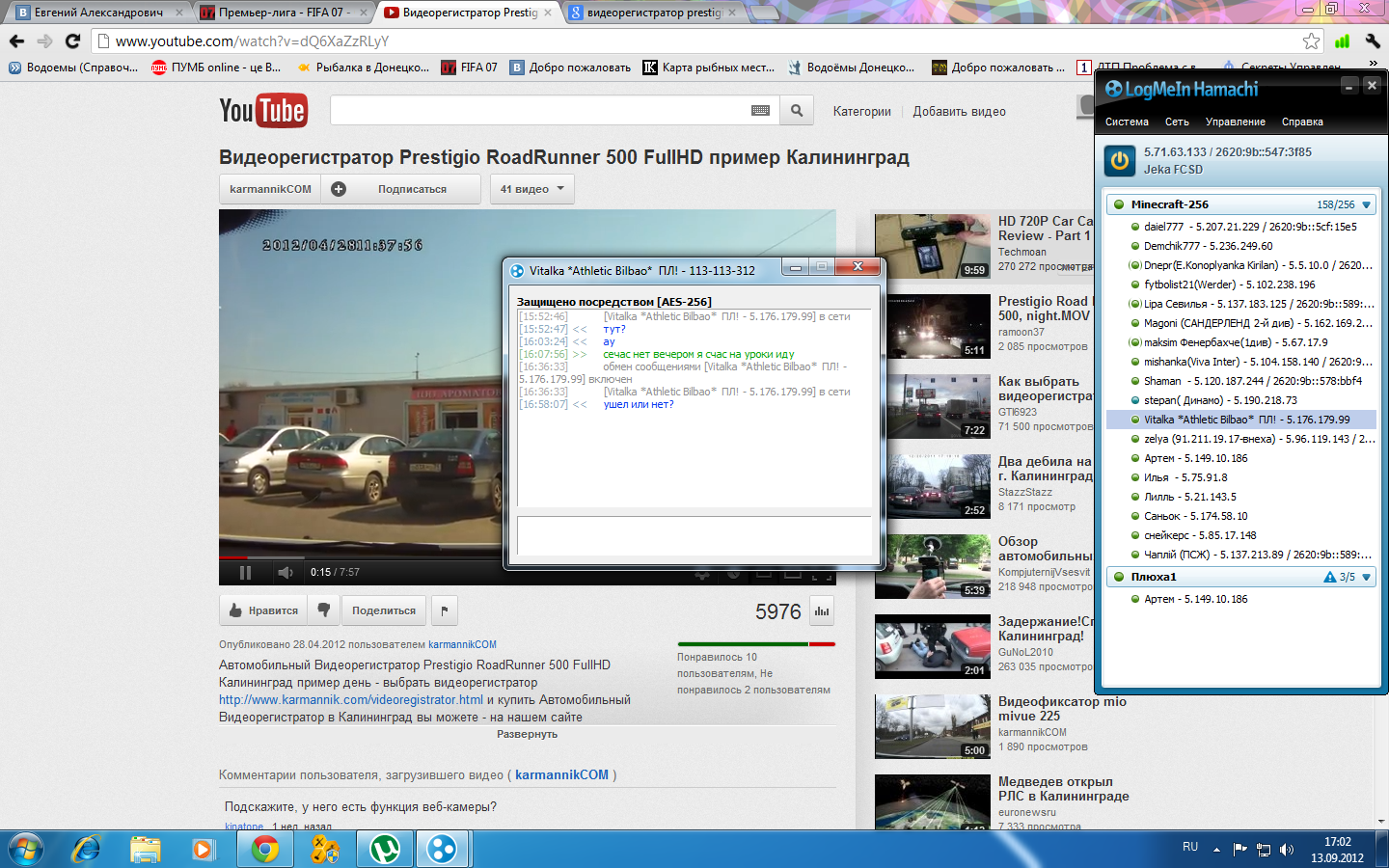Toggle the Hamachi power button
This screenshot has height=868, width=1389.
1120,160
